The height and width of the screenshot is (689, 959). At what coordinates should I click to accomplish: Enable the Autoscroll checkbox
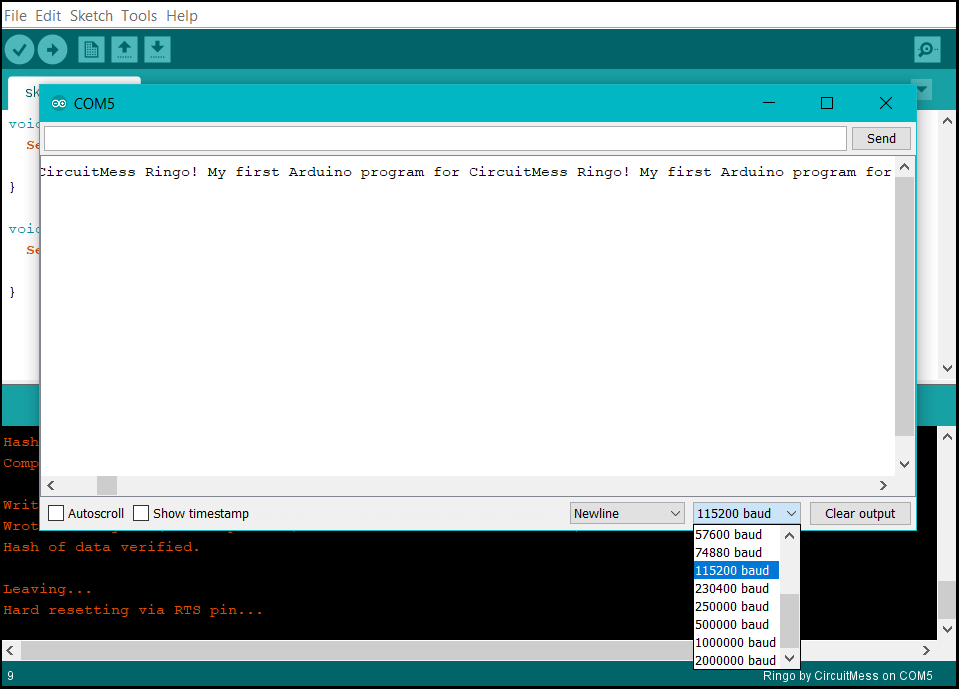pyautogui.click(x=56, y=513)
